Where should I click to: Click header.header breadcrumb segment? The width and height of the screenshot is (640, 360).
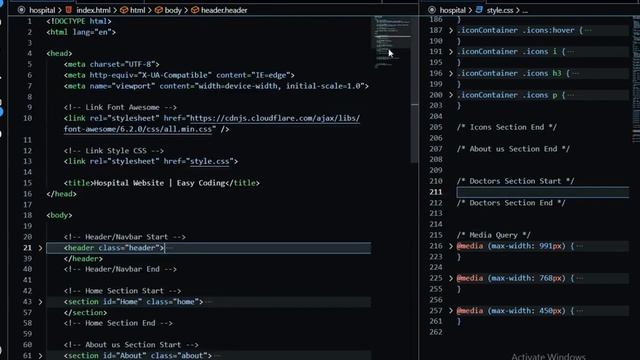coord(224,10)
